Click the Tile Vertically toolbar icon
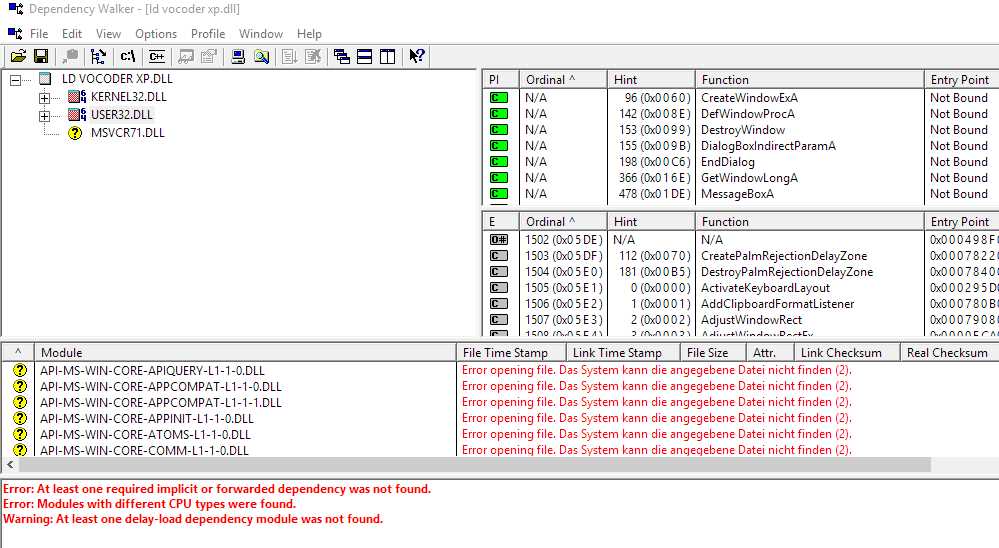The width and height of the screenshot is (999, 548). 387,57
